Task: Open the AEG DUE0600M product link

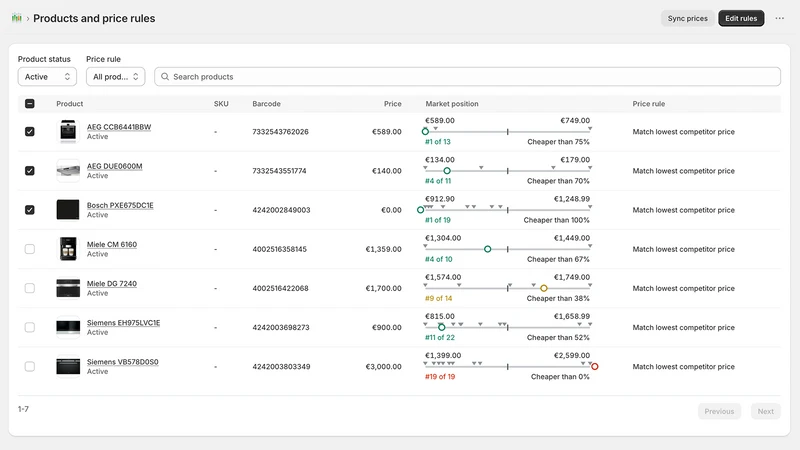Action: (114, 166)
